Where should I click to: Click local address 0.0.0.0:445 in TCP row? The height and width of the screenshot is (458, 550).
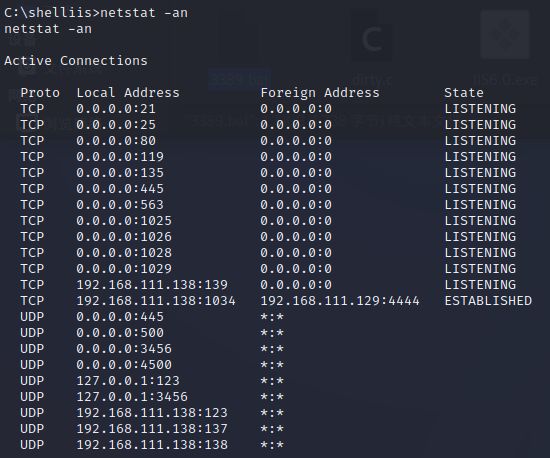click(x=120, y=189)
